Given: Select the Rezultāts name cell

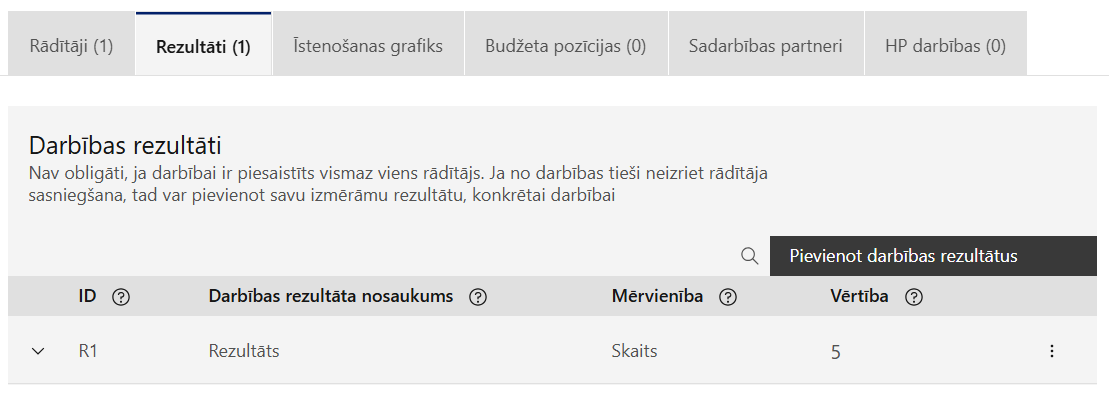Looking at the screenshot, I should pos(244,351).
